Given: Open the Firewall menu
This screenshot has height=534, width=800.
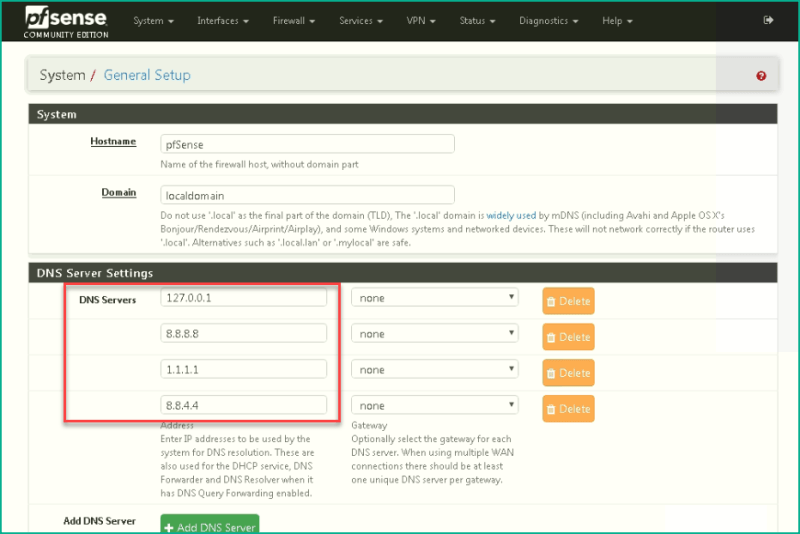Looking at the screenshot, I should coord(293,21).
